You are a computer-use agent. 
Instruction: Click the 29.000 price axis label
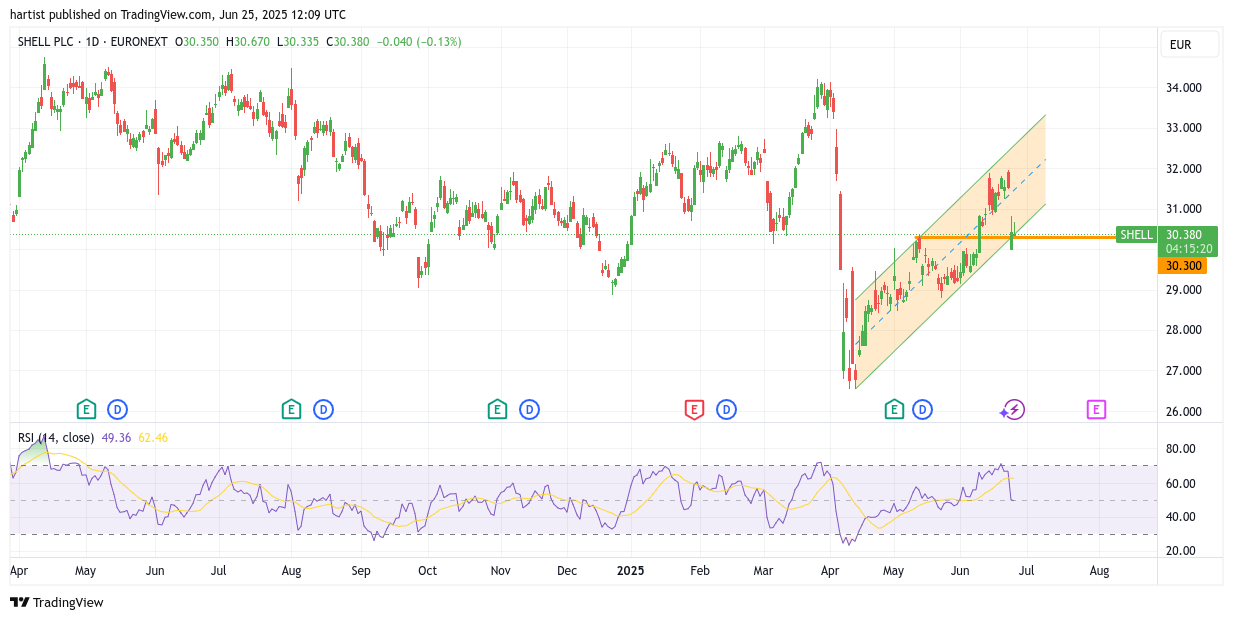click(x=1183, y=290)
